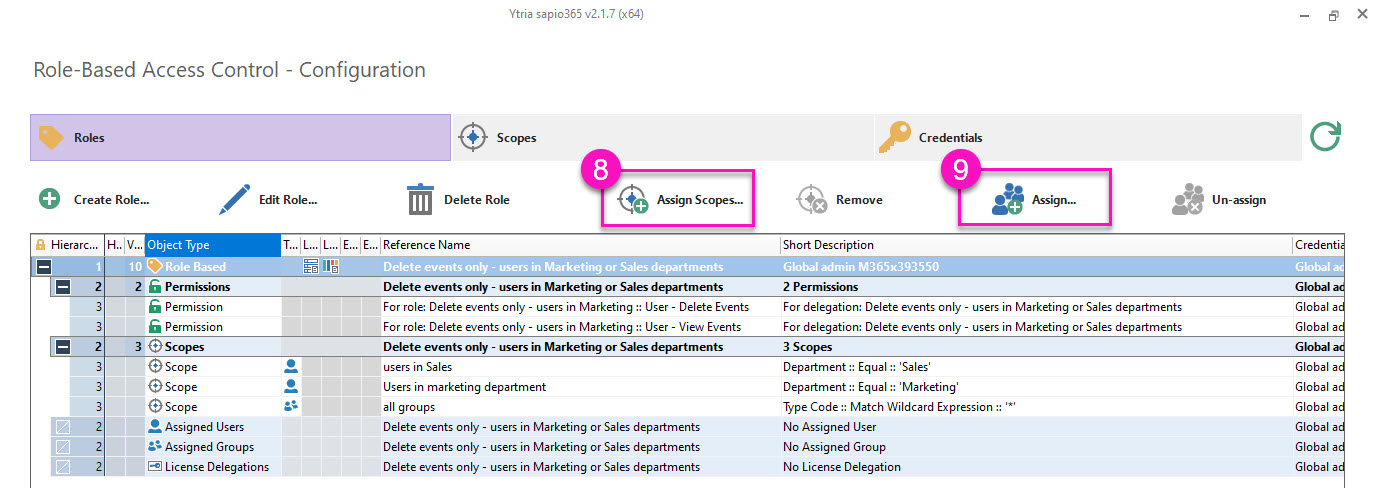Toggle the empty box beside License Delegations

(63, 467)
